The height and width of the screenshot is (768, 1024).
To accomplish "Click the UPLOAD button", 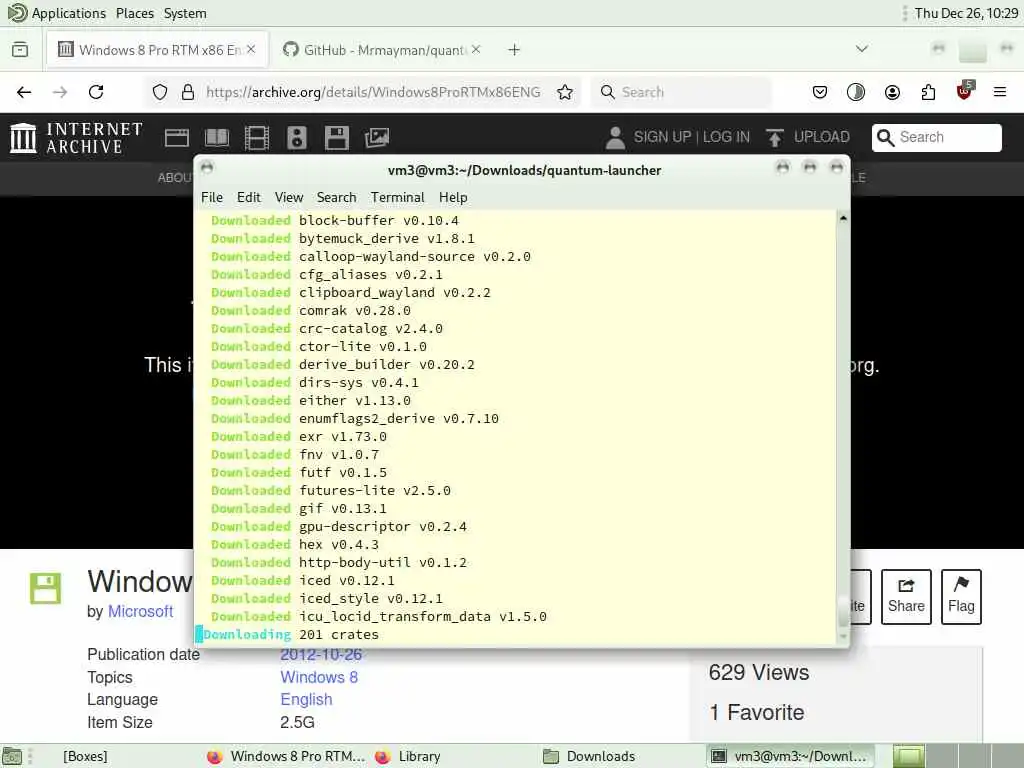I will click(808, 137).
